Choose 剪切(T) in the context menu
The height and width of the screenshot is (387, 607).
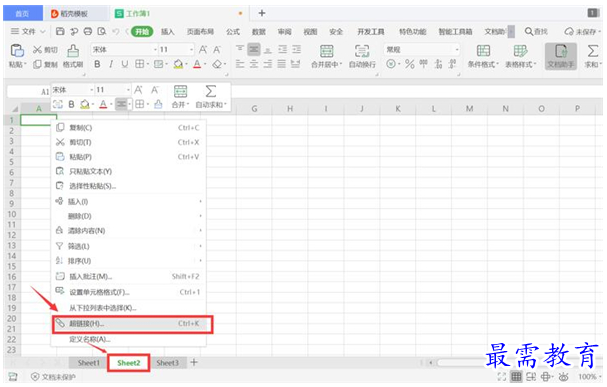pyautogui.click(x=128, y=142)
